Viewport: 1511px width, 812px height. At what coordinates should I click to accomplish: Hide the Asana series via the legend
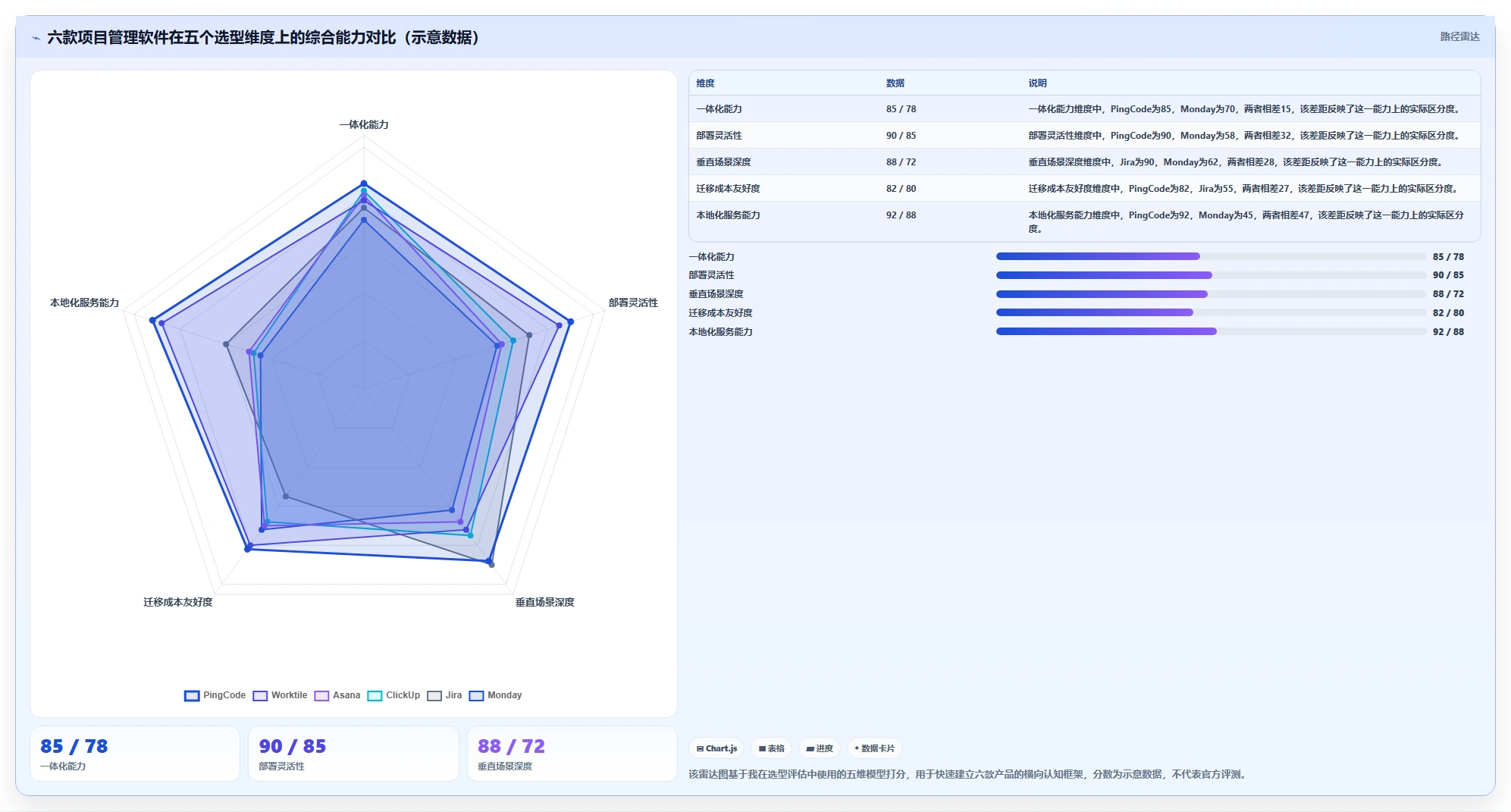(337, 695)
